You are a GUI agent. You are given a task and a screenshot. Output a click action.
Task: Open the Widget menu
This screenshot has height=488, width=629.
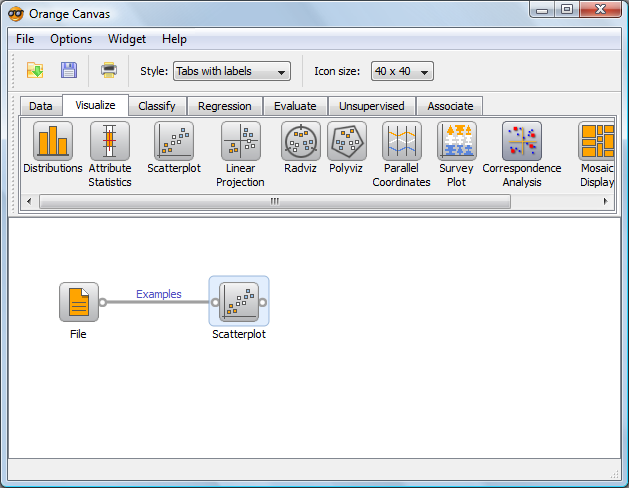[x=127, y=39]
